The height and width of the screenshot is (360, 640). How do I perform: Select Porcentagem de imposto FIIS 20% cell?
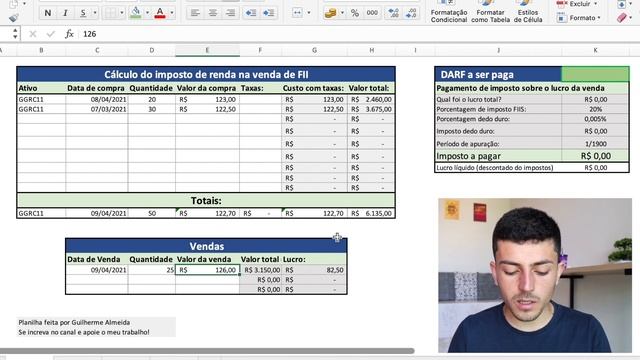[596, 109]
